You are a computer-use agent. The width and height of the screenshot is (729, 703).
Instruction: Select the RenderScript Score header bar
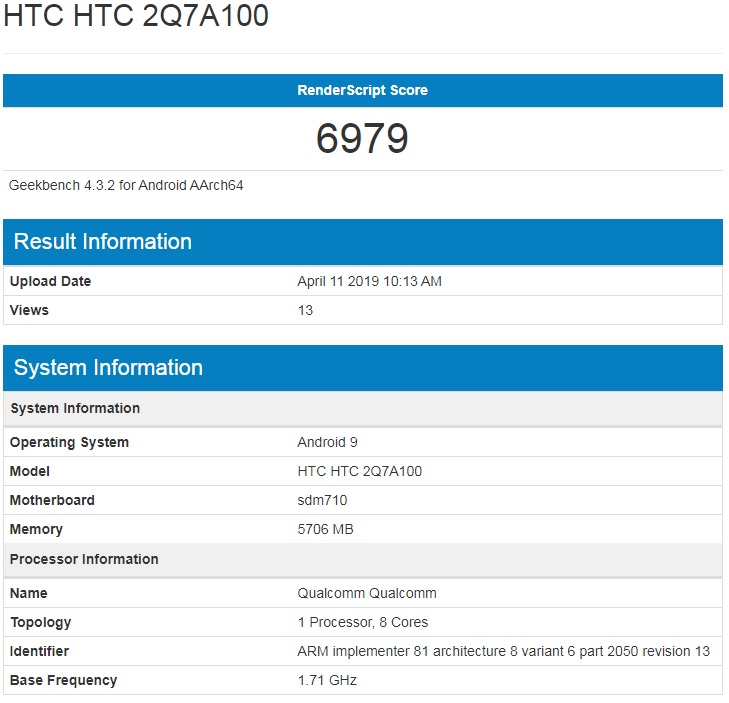pos(362,90)
